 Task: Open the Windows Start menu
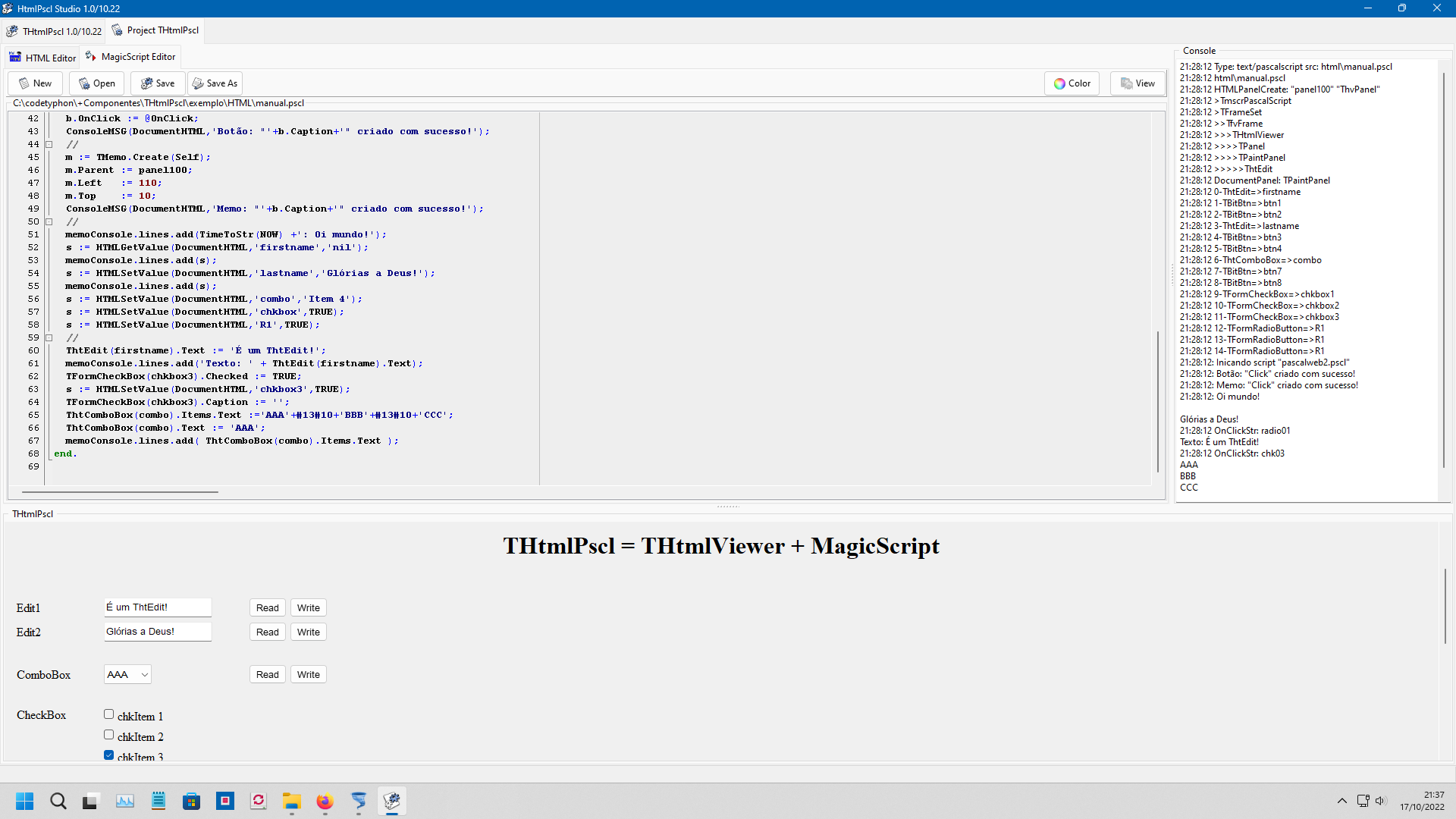(25, 802)
